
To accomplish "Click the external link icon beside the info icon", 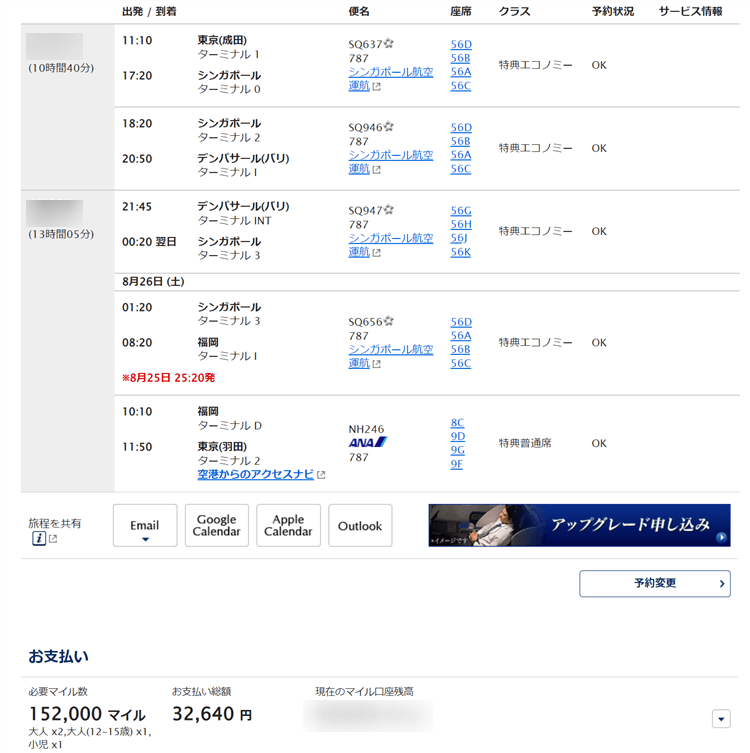I will click(53, 540).
